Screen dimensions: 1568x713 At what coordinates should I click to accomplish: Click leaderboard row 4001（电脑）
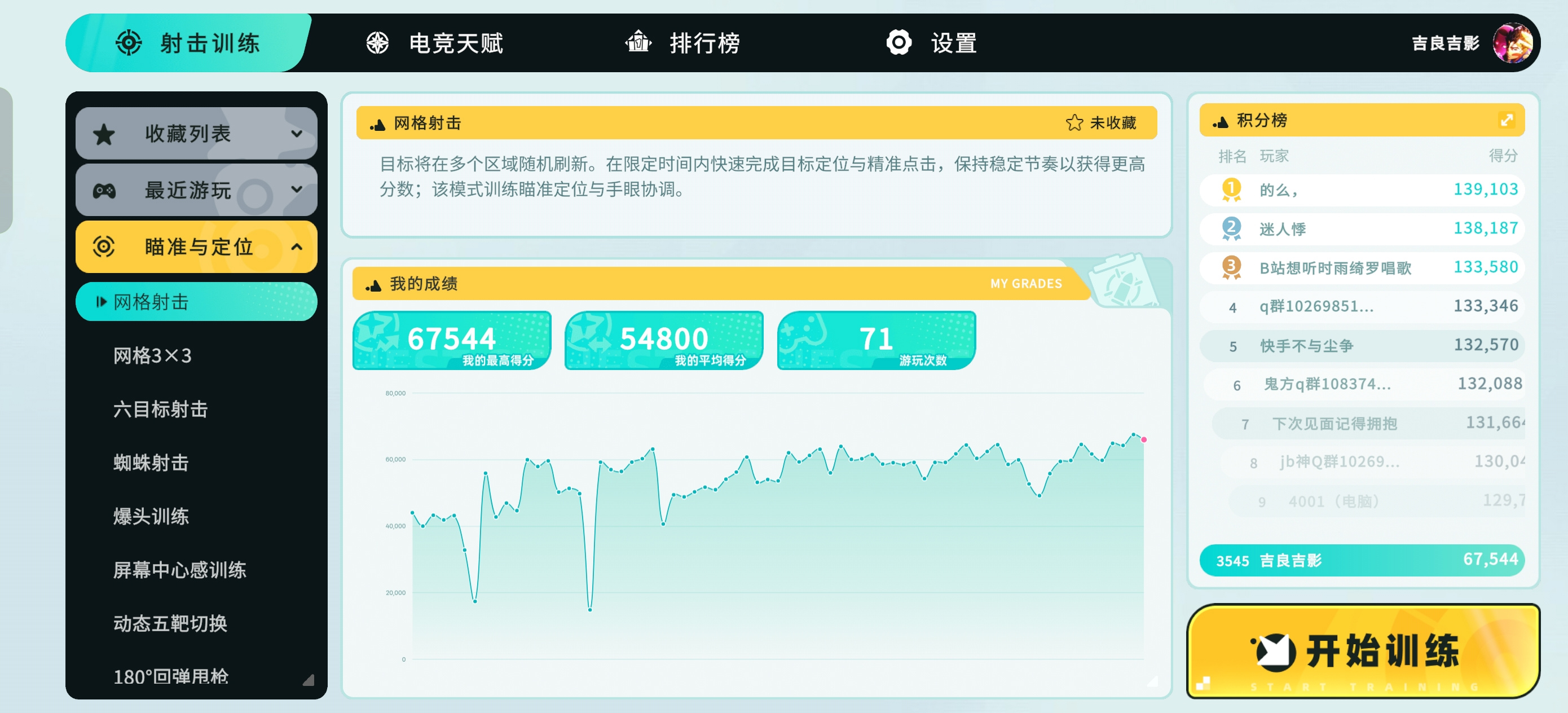click(x=1377, y=501)
